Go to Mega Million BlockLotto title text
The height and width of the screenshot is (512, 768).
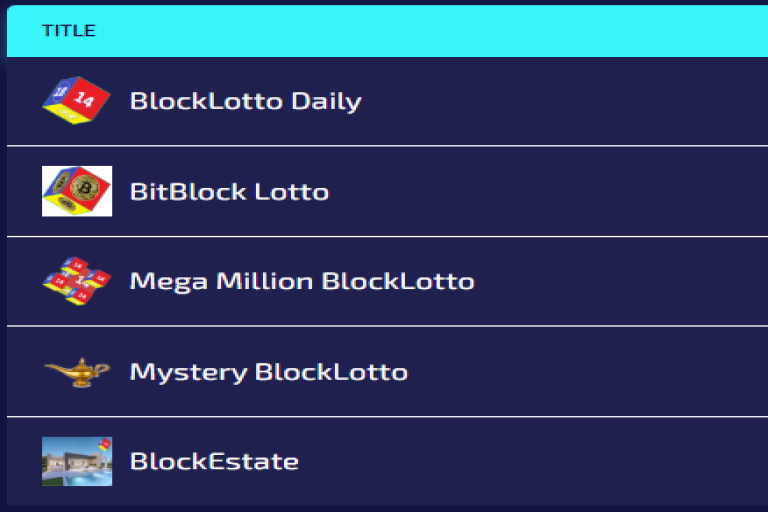click(x=301, y=281)
